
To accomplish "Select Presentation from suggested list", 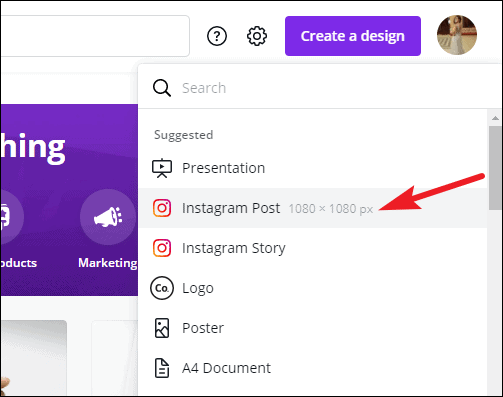I will pos(312,168).
